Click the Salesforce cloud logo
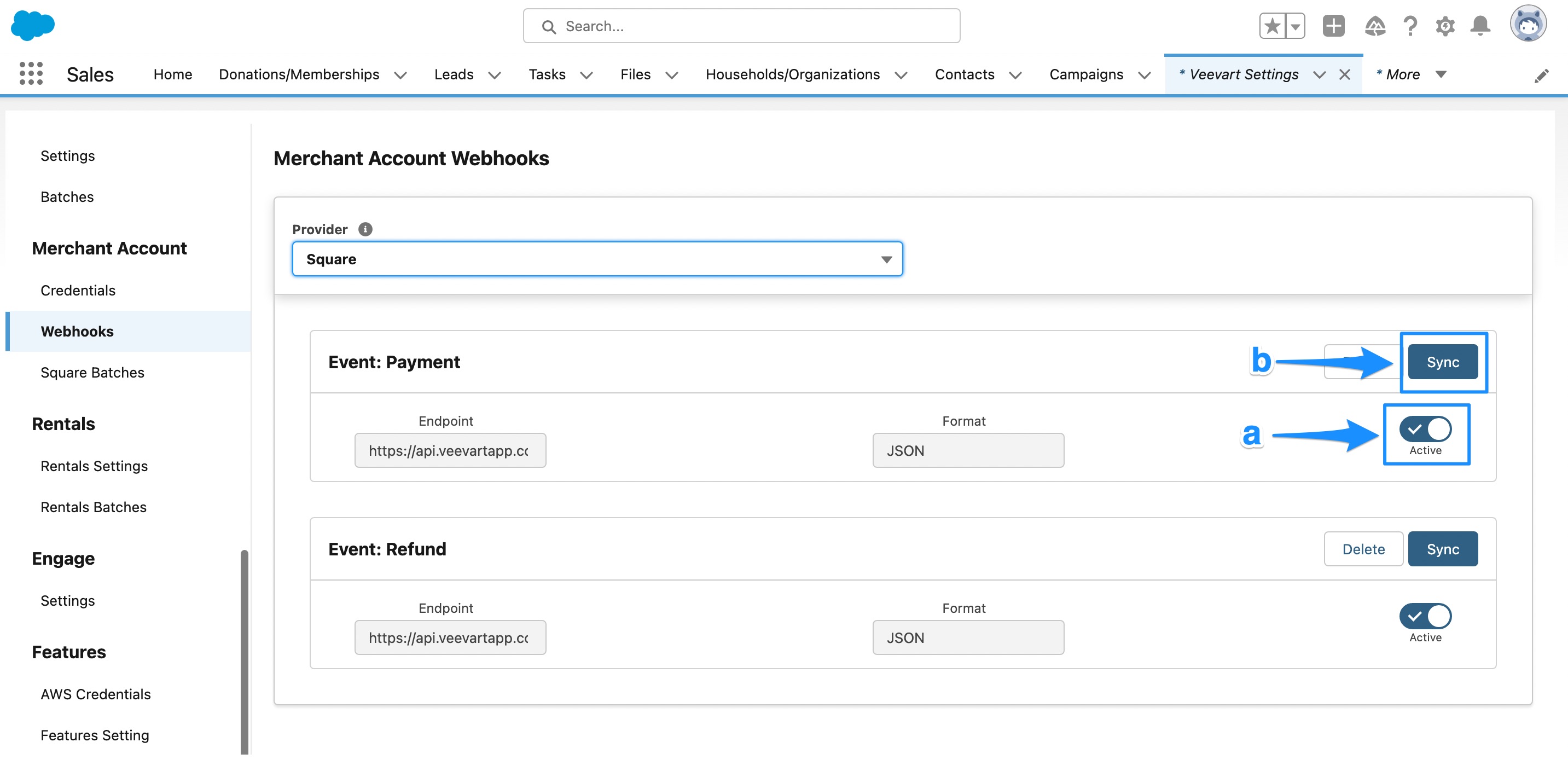This screenshot has width=1568, height=777. click(33, 26)
